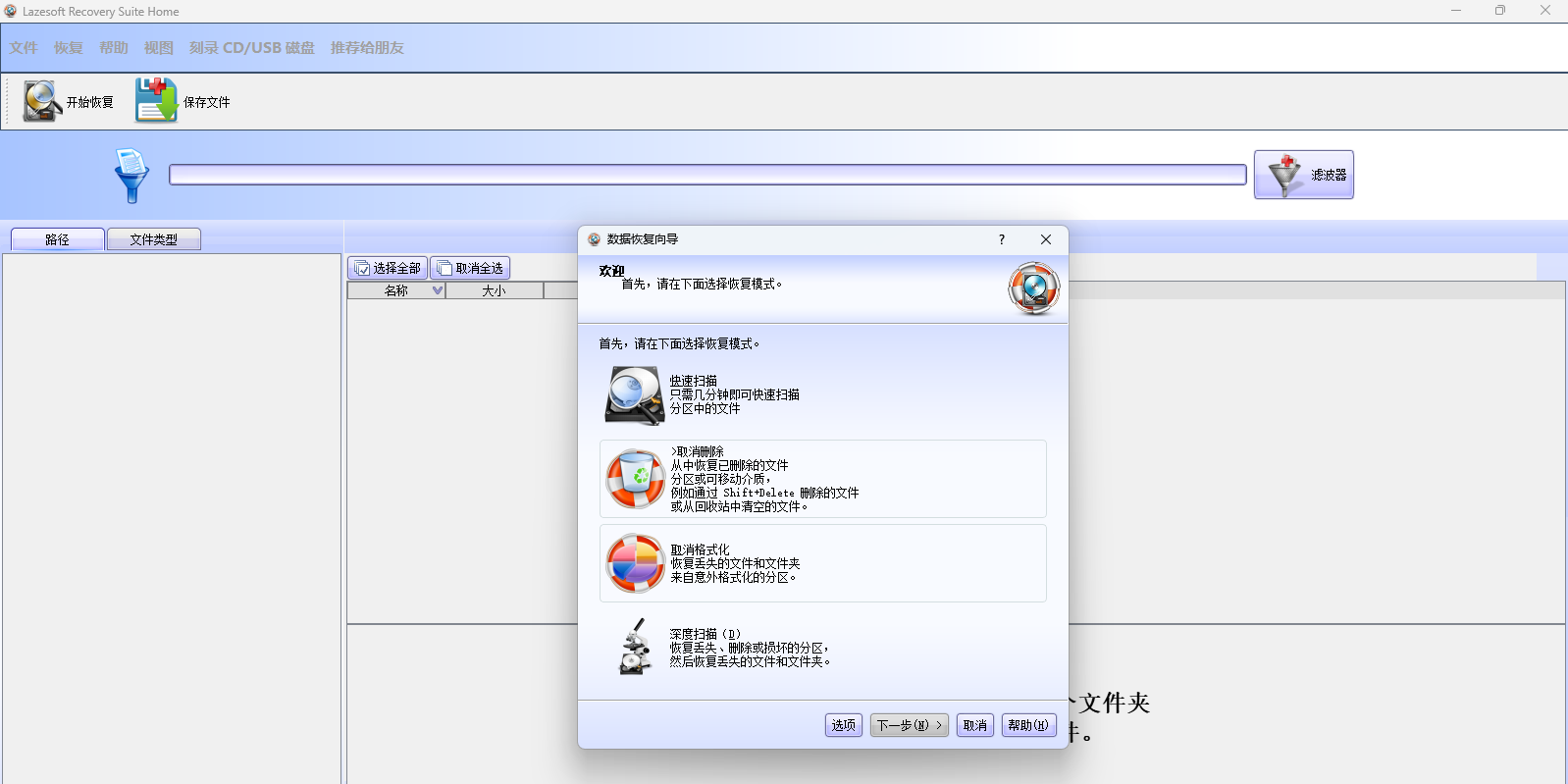1568x784 pixels.
Task: Select the 取消删除 recycle bin icon
Action: click(635, 479)
